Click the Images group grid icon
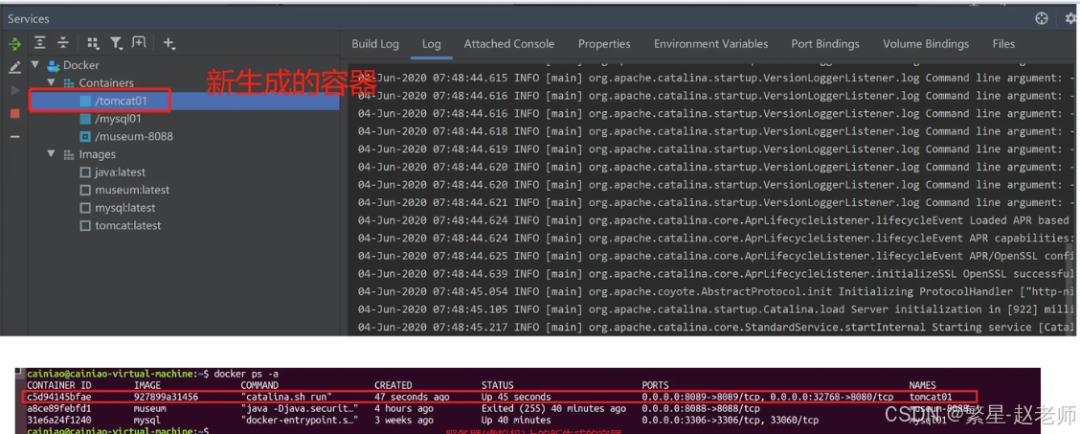 pos(69,154)
